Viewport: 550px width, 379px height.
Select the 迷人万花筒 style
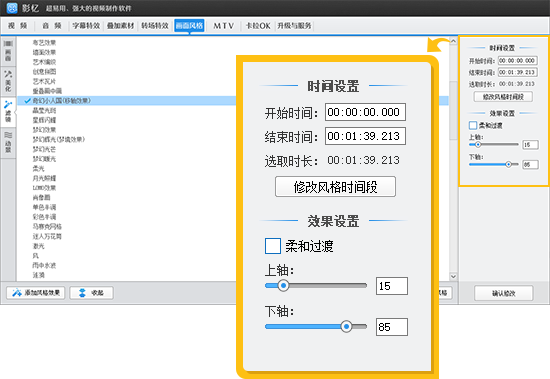point(47,236)
